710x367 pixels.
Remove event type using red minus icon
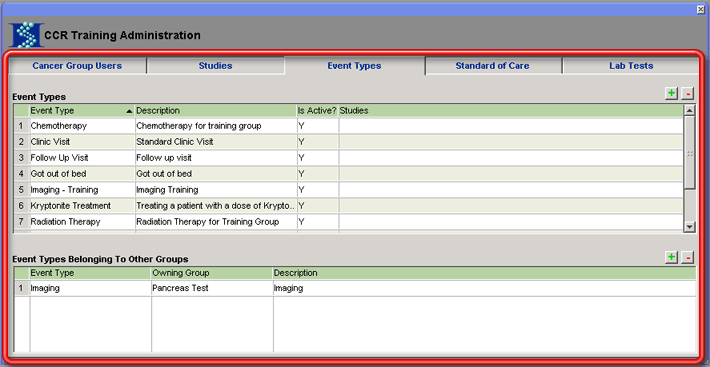tap(687, 94)
